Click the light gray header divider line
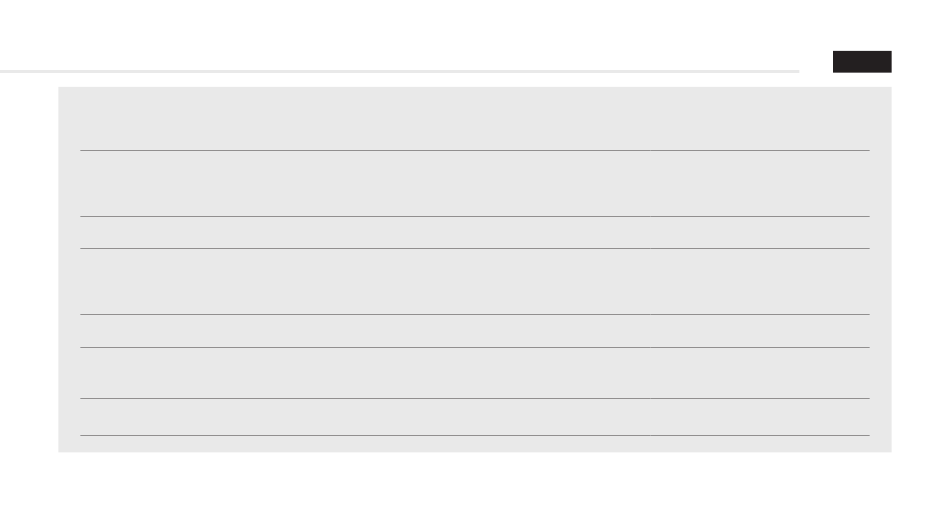950x512 pixels. click(x=399, y=71)
